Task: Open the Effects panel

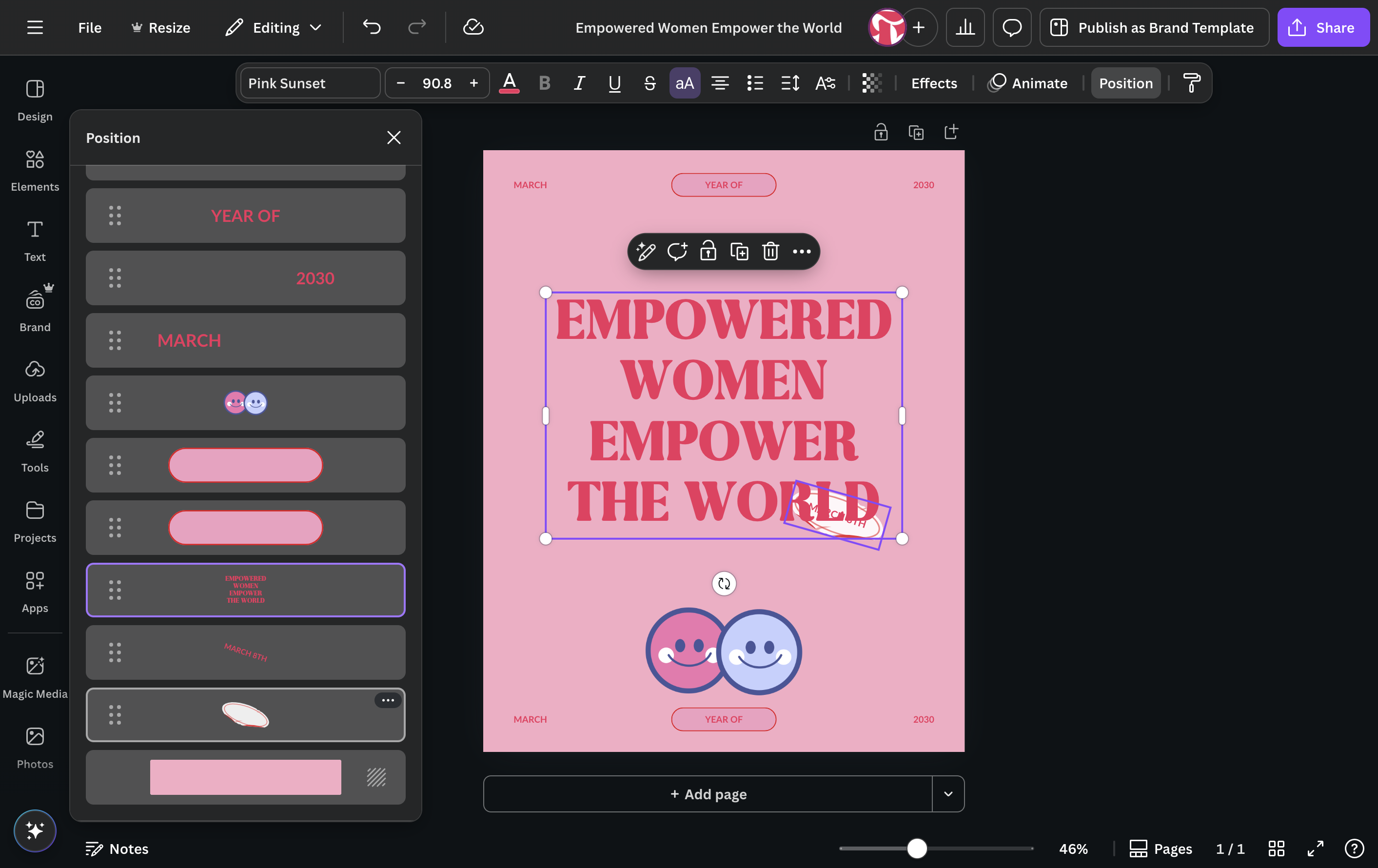Action: tap(934, 83)
